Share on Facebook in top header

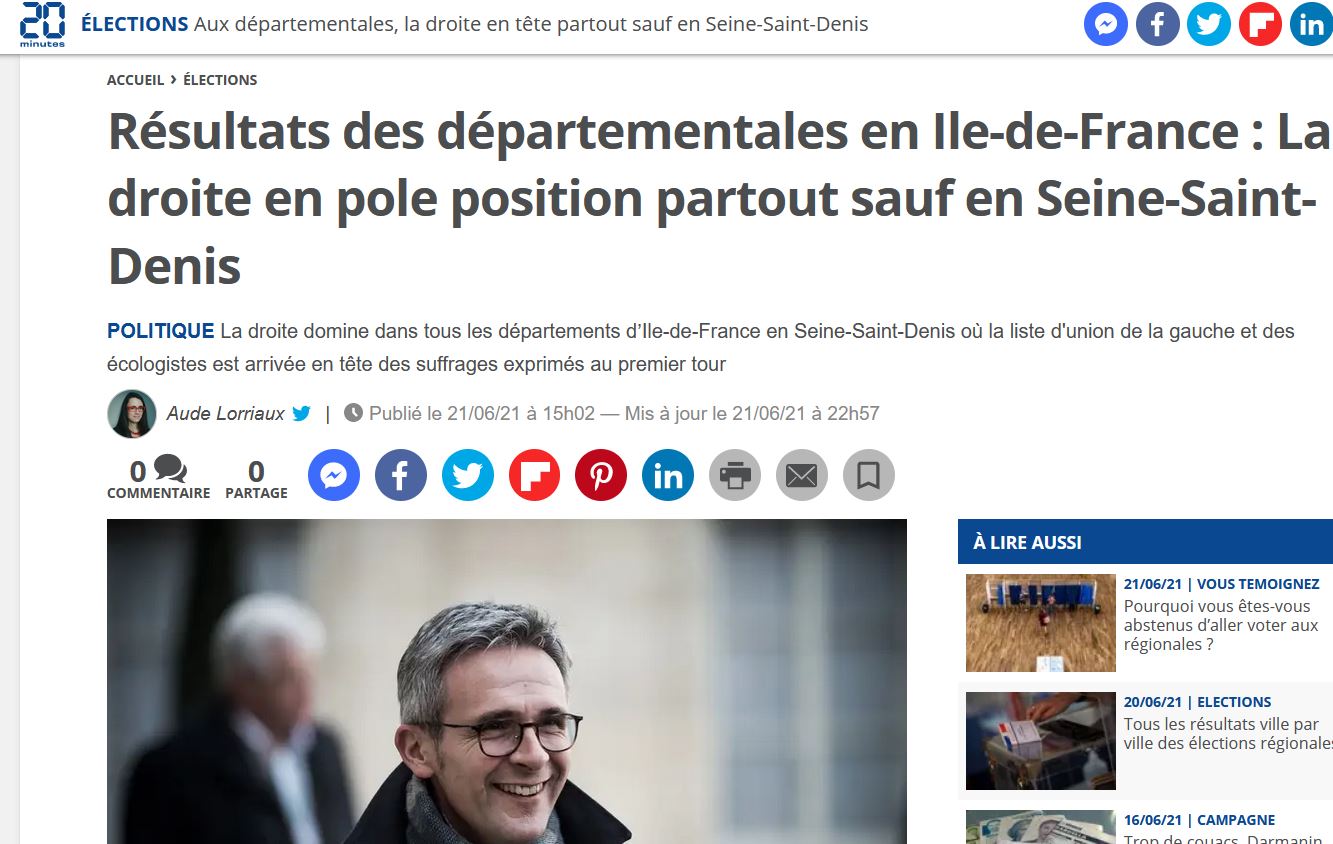click(1158, 25)
